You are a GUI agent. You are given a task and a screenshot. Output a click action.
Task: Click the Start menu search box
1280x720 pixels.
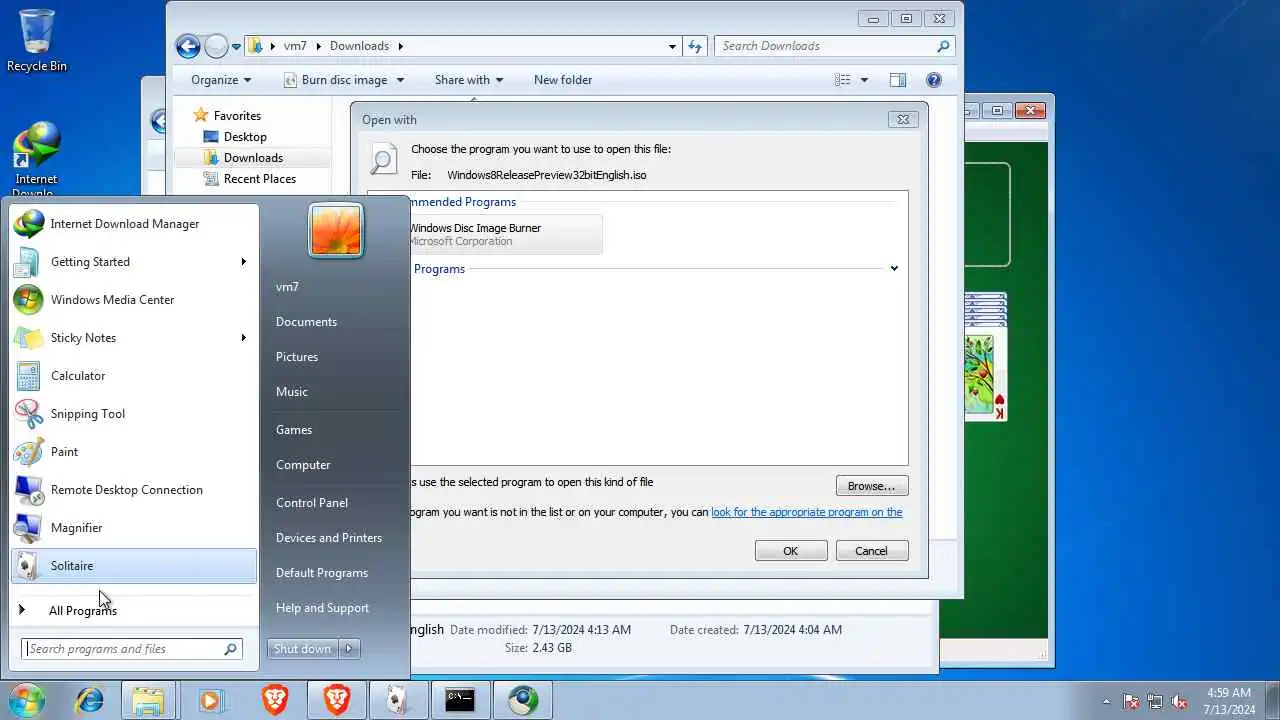(132, 649)
